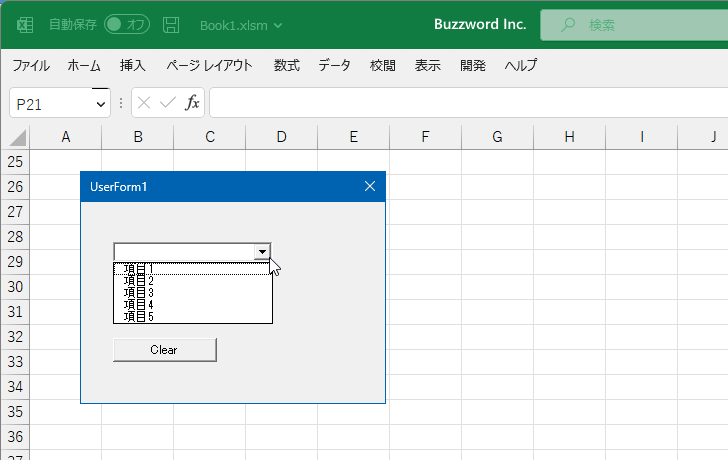The width and height of the screenshot is (728, 460).
Task: Select column D header
Action: click(x=281, y=137)
